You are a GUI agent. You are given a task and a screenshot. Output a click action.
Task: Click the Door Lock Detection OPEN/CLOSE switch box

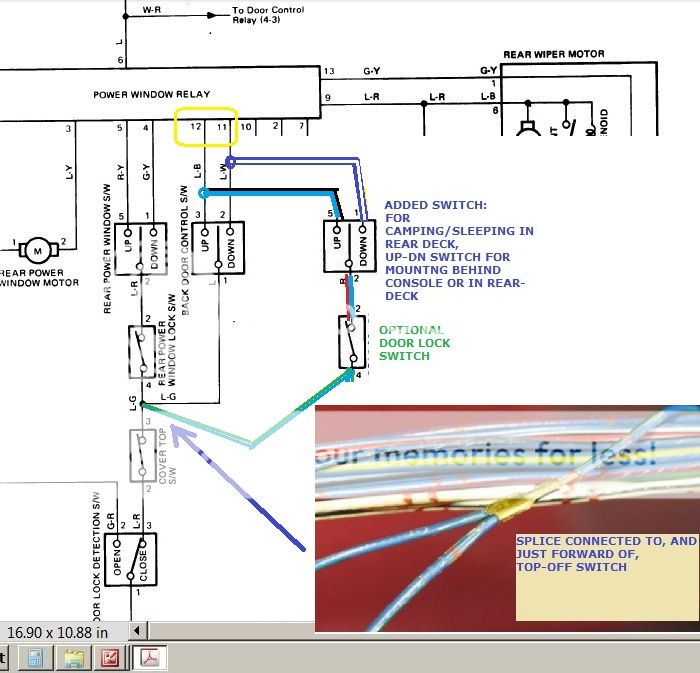point(134,557)
